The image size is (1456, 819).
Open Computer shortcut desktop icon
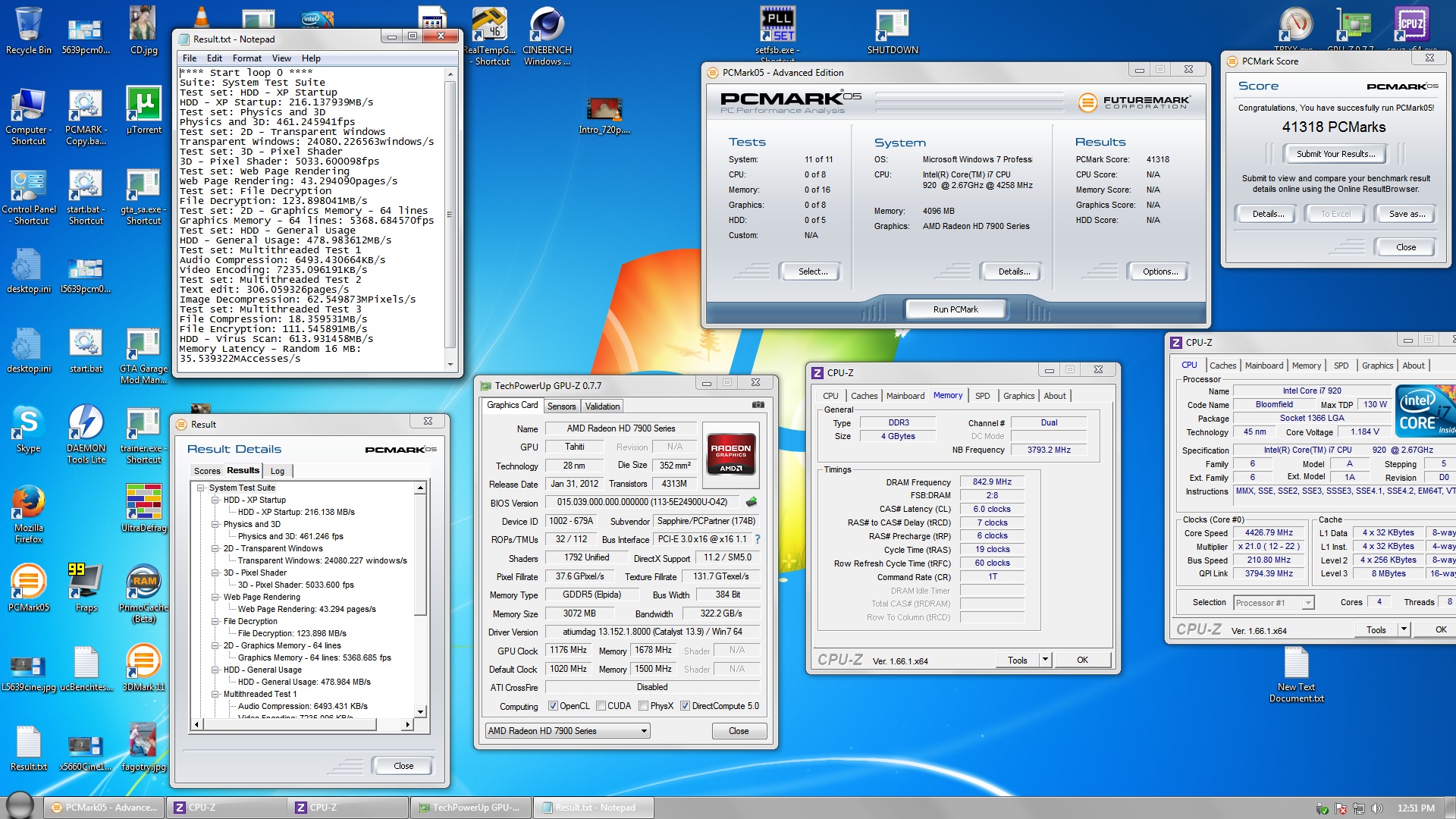pos(29,118)
